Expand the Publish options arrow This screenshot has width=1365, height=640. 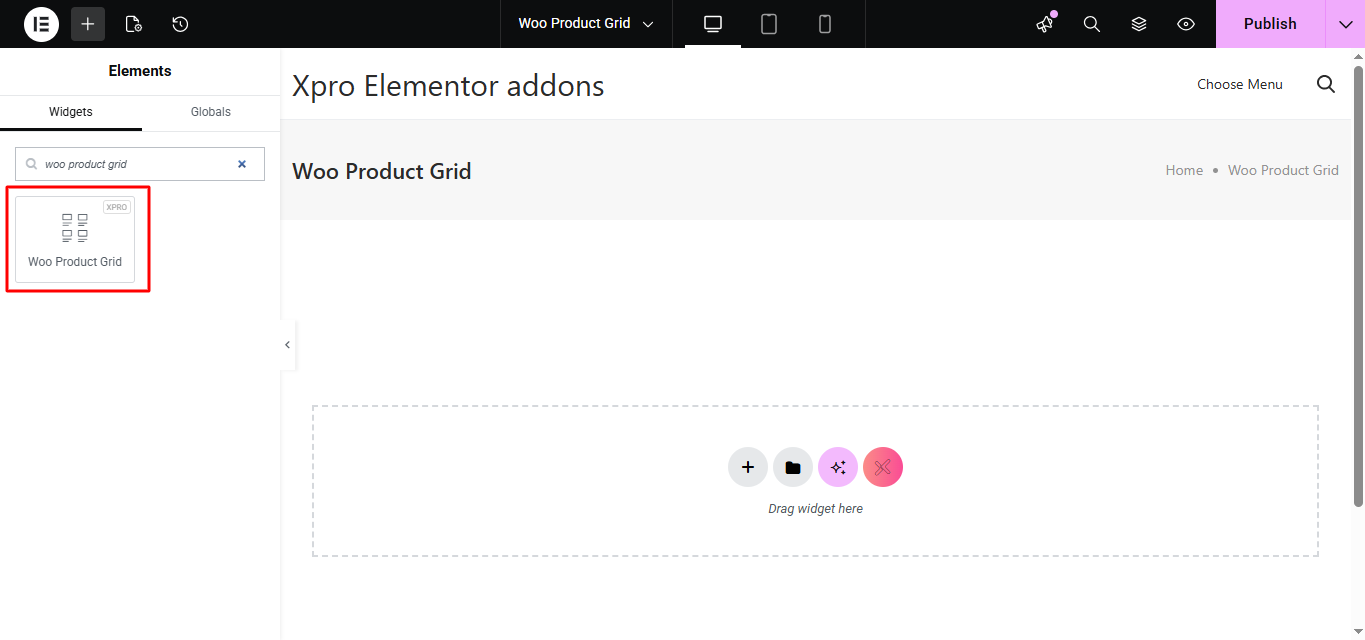click(x=1345, y=24)
